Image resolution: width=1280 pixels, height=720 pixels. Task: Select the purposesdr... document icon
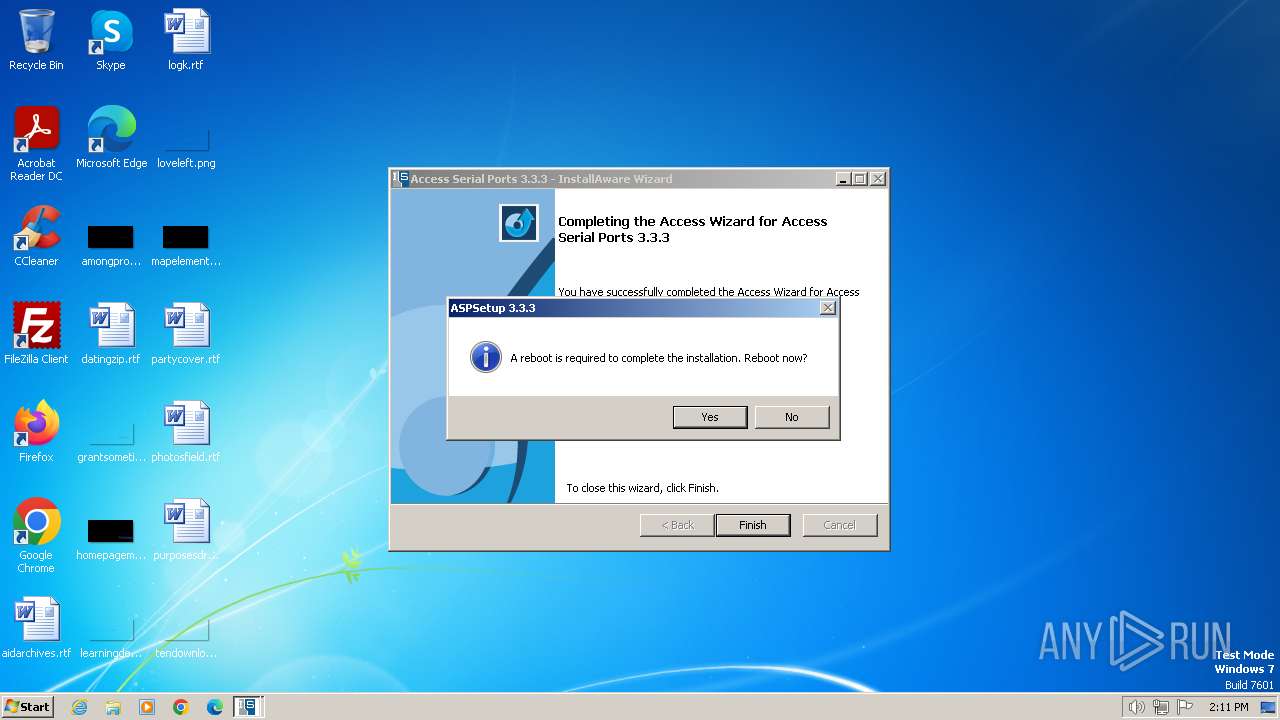pyautogui.click(x=186, y=530)
